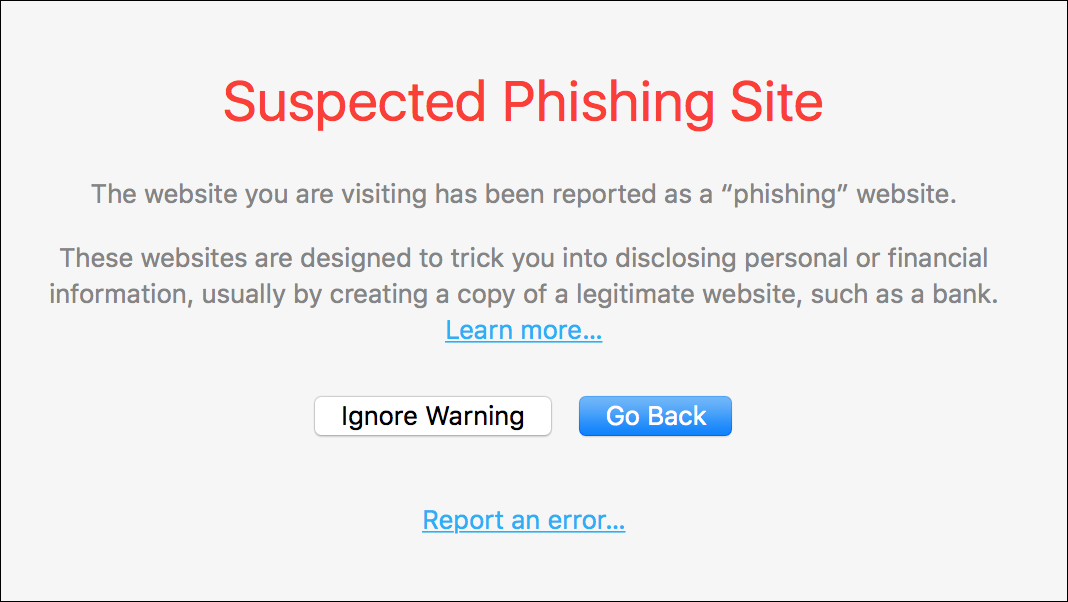Click the Ignore Warning button
The width and height of the screenshot is (1068, 602).
pos(433,416)
